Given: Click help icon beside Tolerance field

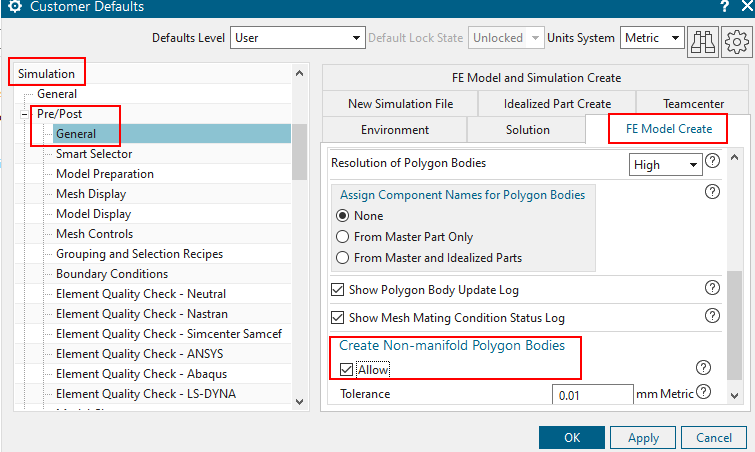Looking at the screenshot, I should tap(704, 392).
